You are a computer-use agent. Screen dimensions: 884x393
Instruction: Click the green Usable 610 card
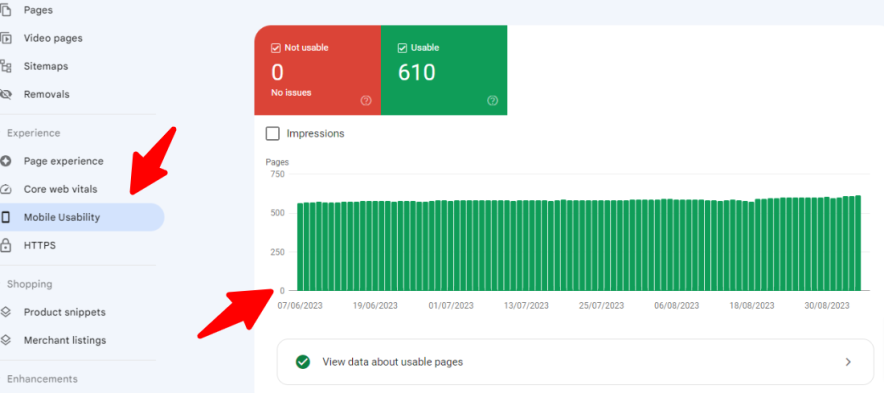pyautogui.click(x=444, y=70)
